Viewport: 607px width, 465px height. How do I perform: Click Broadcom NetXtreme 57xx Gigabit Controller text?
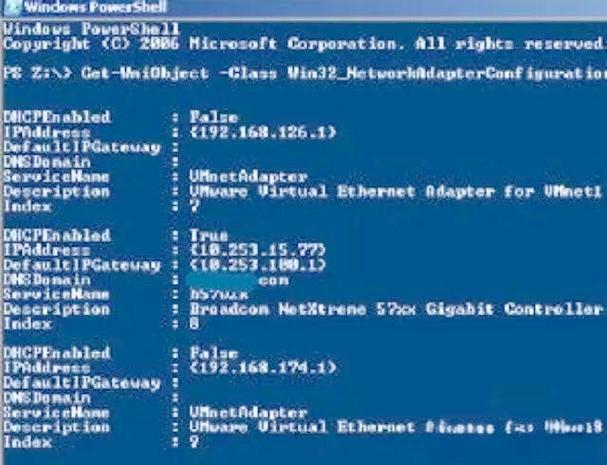pos(396,309)
